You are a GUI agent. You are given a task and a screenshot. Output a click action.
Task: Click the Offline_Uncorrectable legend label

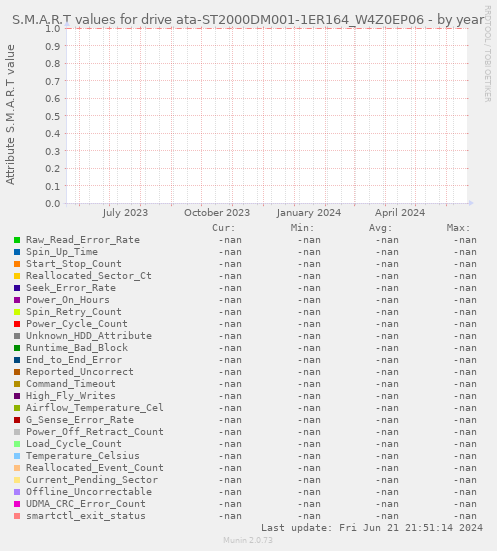coord(89,492)
